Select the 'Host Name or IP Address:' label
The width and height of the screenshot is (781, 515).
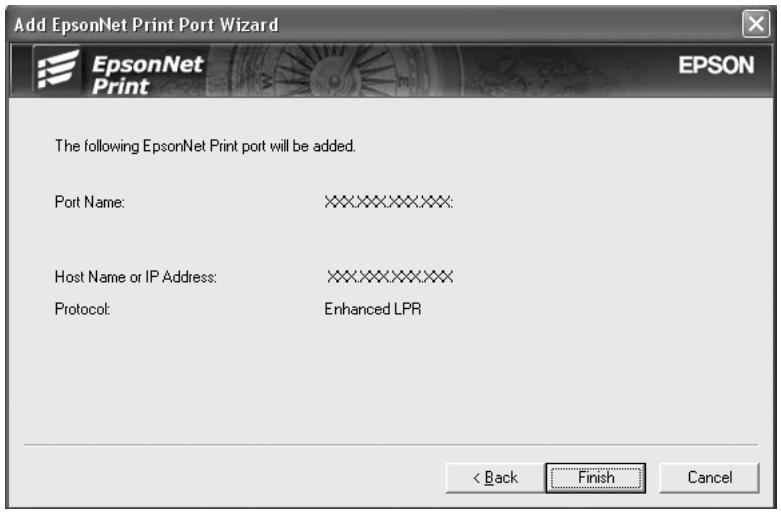pyautogui.click(x=135, y=277)
